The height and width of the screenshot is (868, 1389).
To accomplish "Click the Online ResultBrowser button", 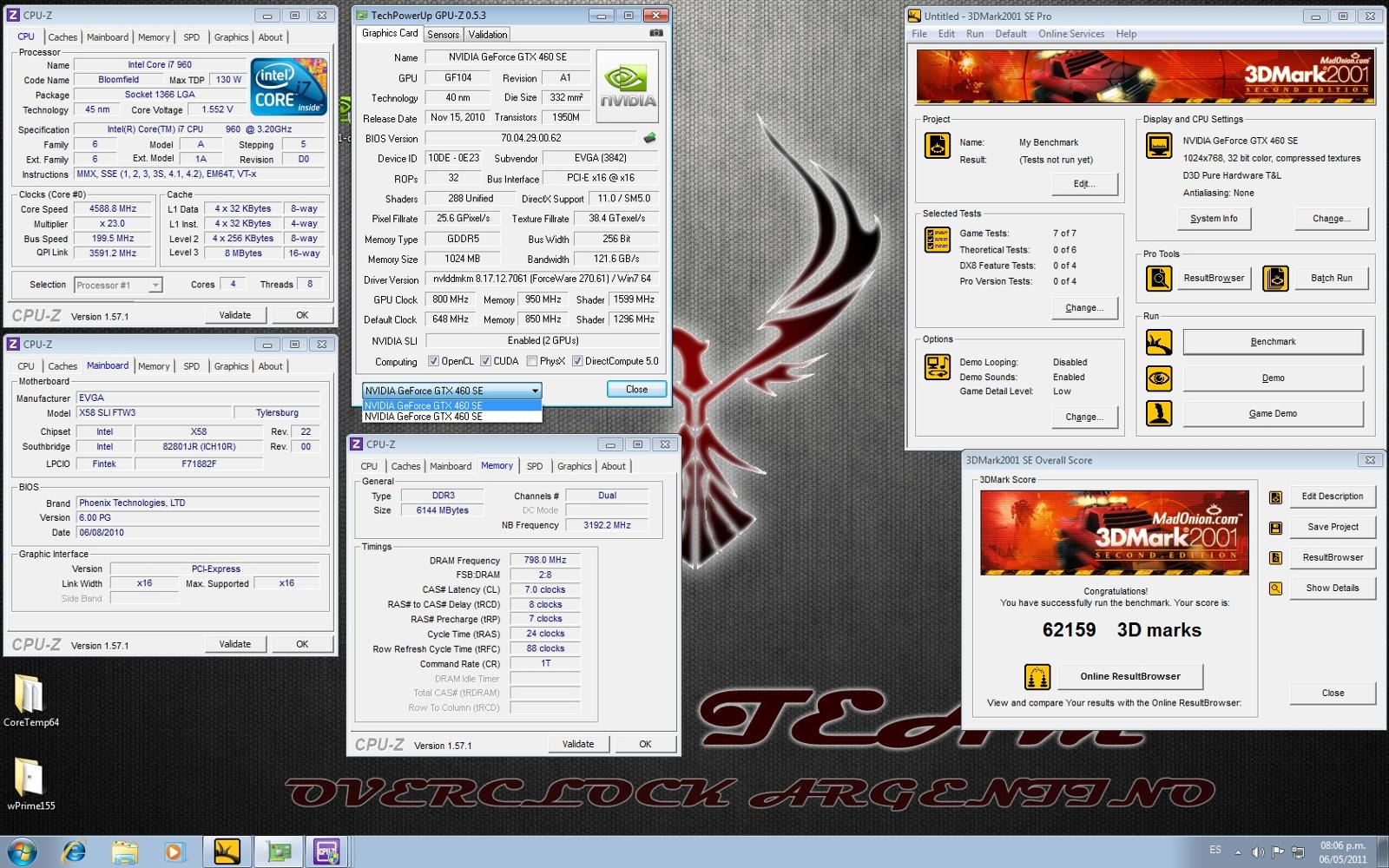I will pyautogui.click(x=1130, y=676).
